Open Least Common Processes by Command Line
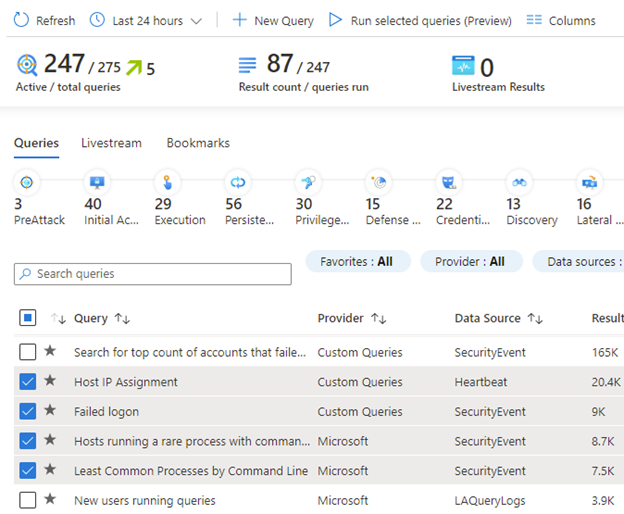Viewport: 624px width, 514px height. click(x=191, y=471)
